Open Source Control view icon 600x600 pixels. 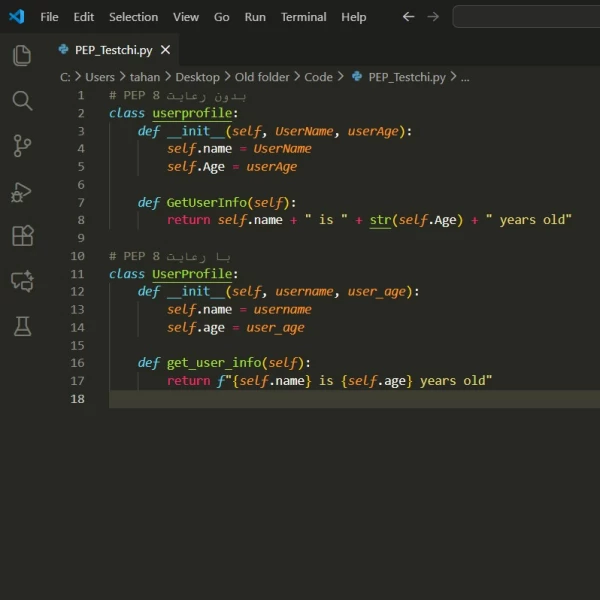click(22, 146)
